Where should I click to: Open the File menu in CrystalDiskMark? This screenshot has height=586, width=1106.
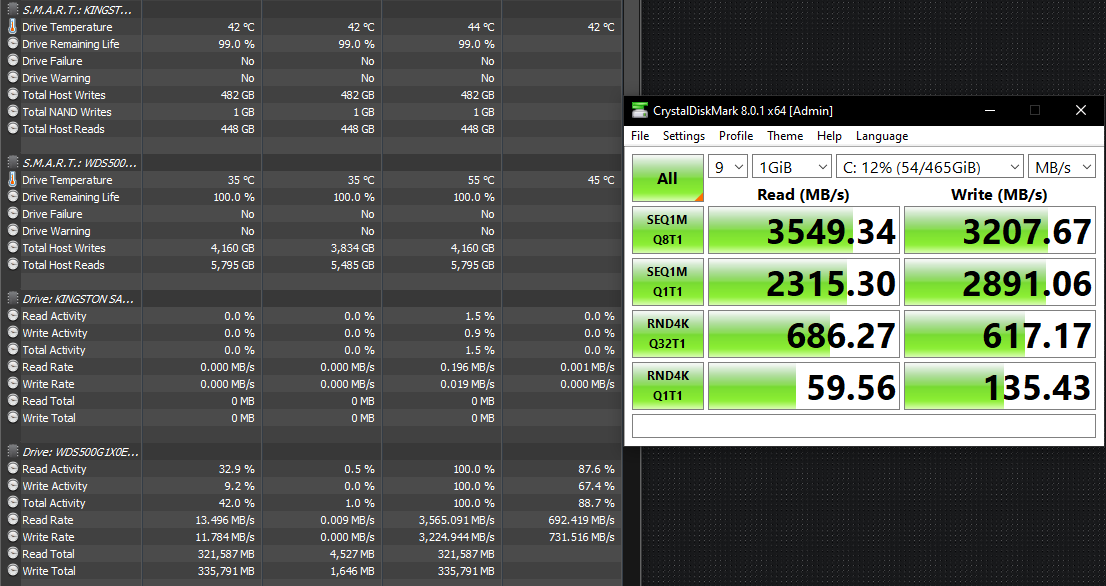point(640,136)
